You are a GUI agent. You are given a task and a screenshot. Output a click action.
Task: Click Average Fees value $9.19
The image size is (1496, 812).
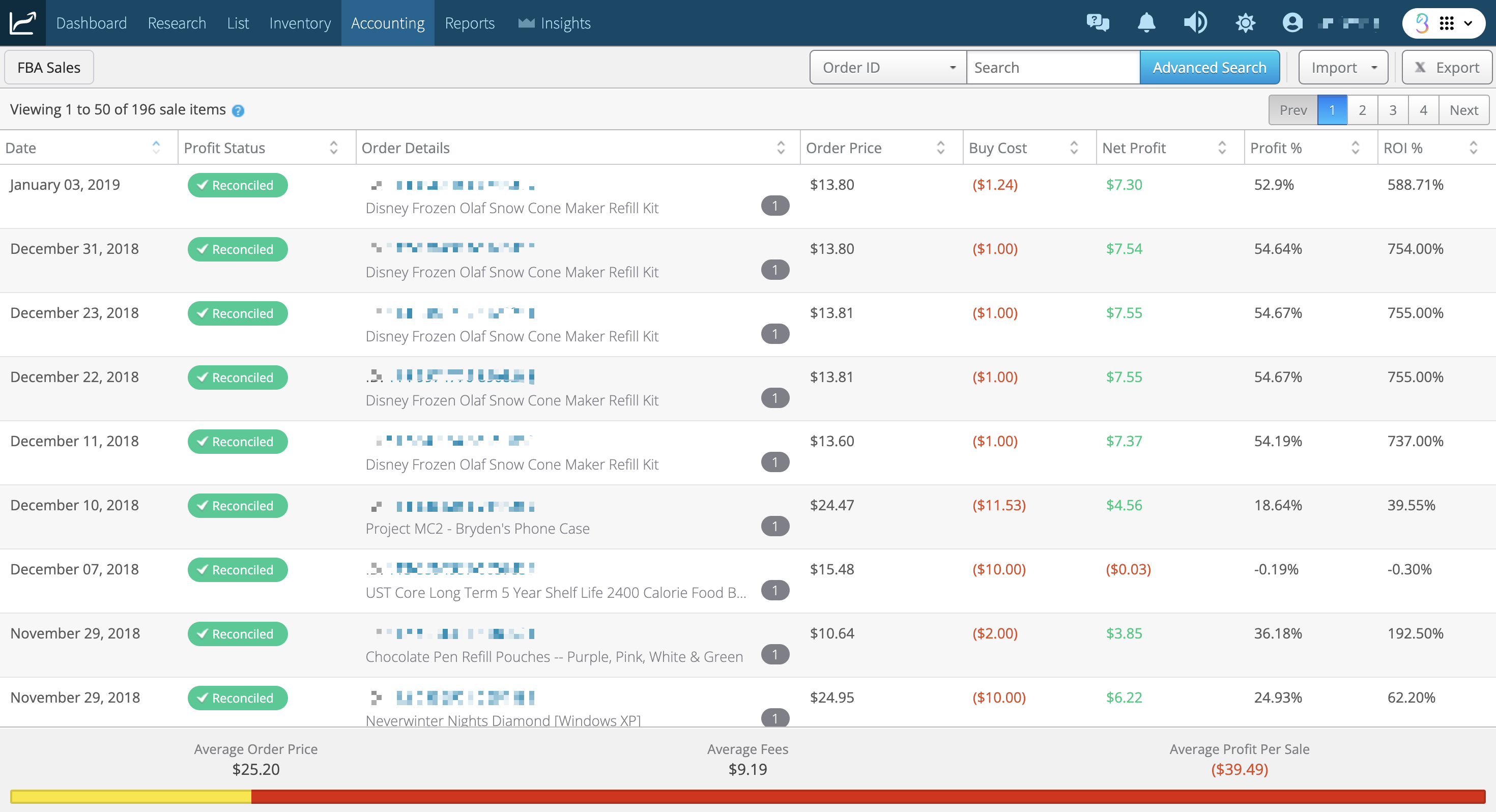point(747,769)
